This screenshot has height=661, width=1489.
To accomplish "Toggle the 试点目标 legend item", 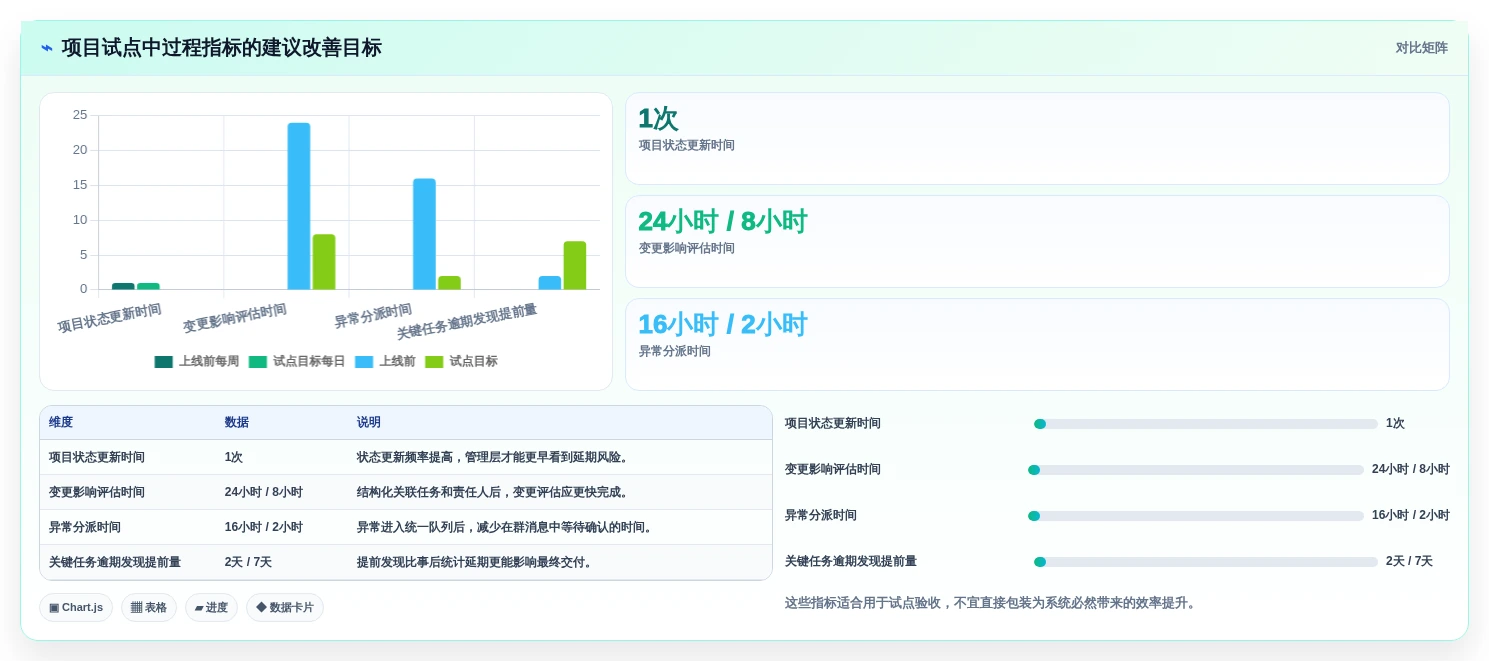I will tap(461, 362).
